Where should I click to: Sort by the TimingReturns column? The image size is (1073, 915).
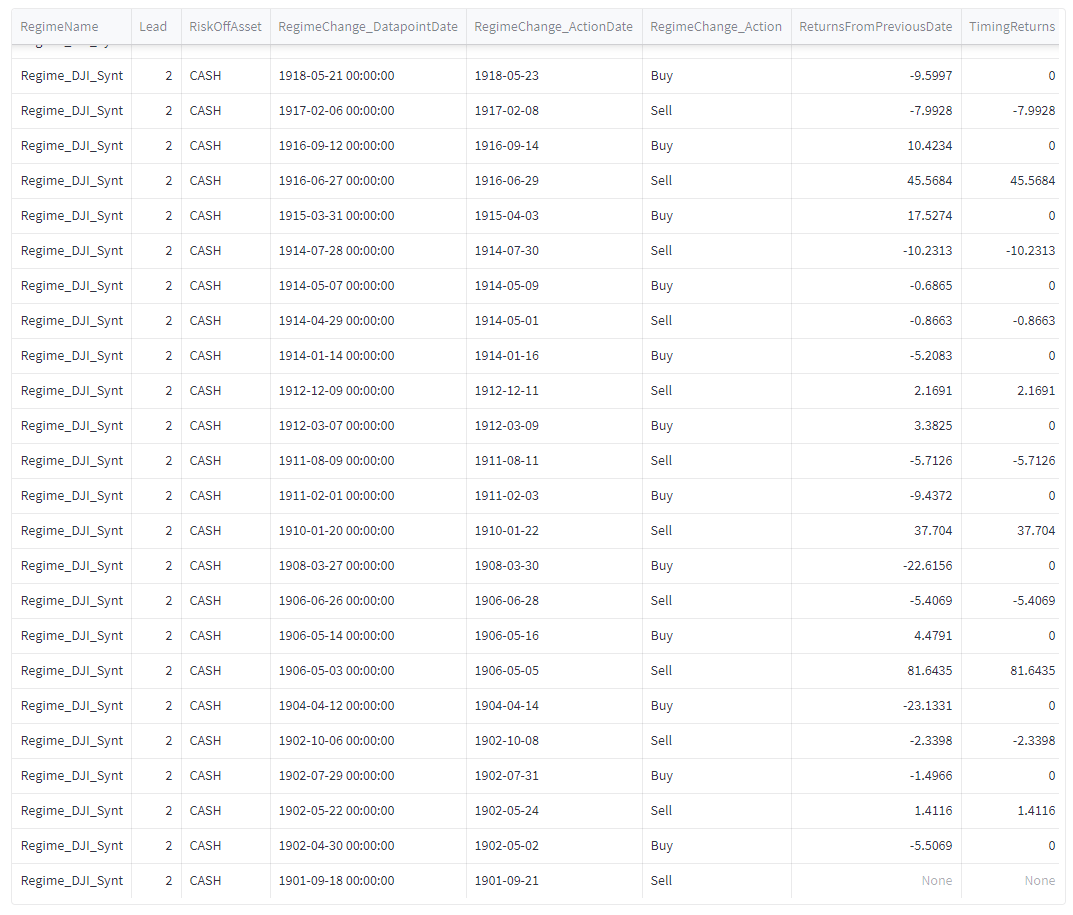1012,26
